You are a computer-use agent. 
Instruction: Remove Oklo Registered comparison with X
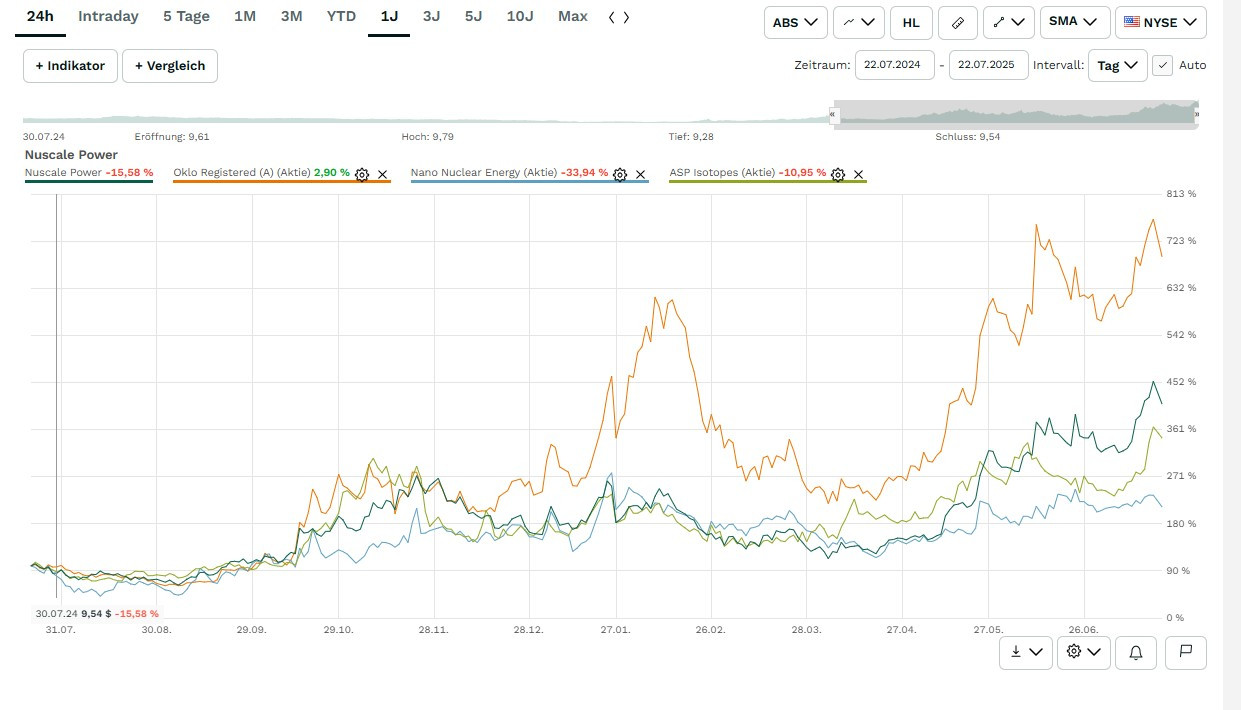[382, 174]
